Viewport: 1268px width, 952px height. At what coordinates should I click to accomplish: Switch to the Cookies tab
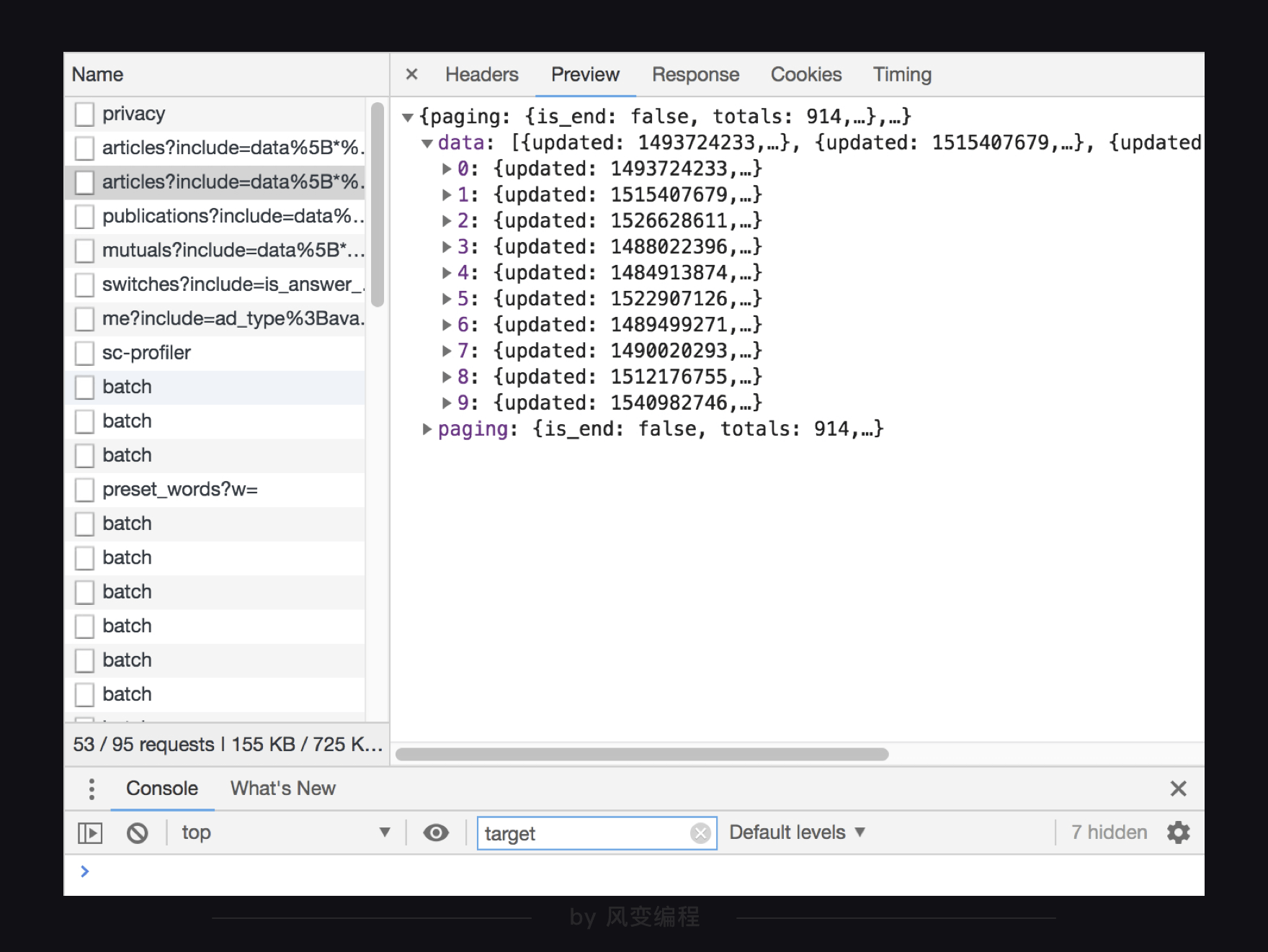(x=806, y=74)
